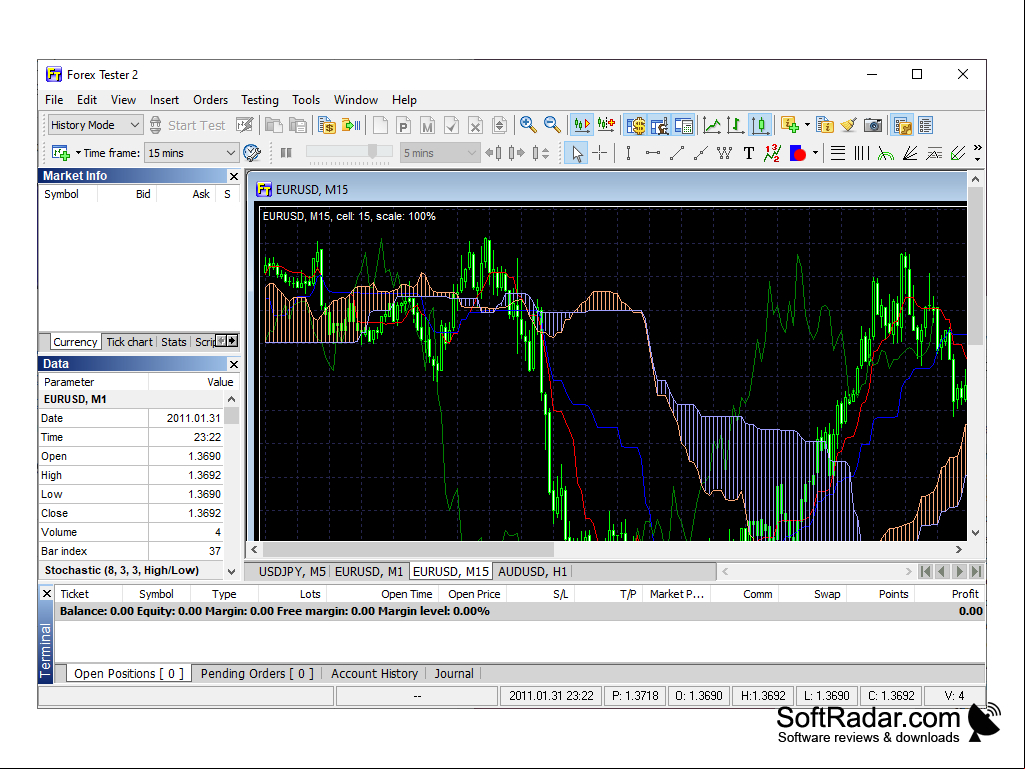Viewport: 1025px width, 769px height.
Task: Close the Data panel
Action: 233,364
